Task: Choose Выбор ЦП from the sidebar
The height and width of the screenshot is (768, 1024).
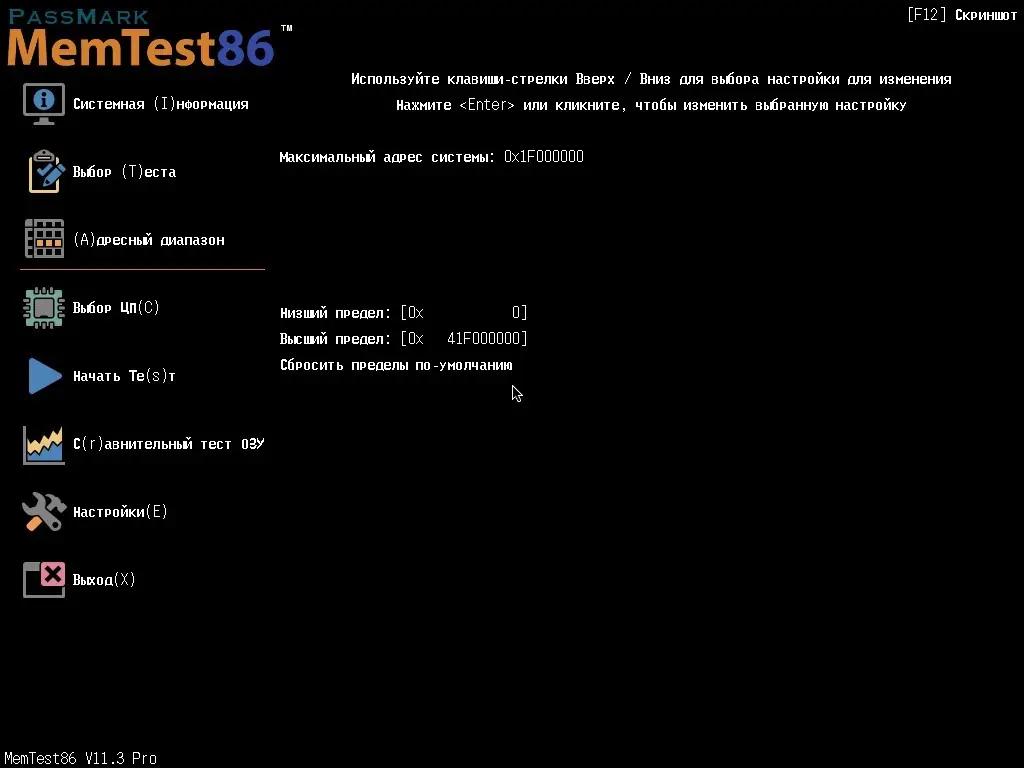Action: 117,307
